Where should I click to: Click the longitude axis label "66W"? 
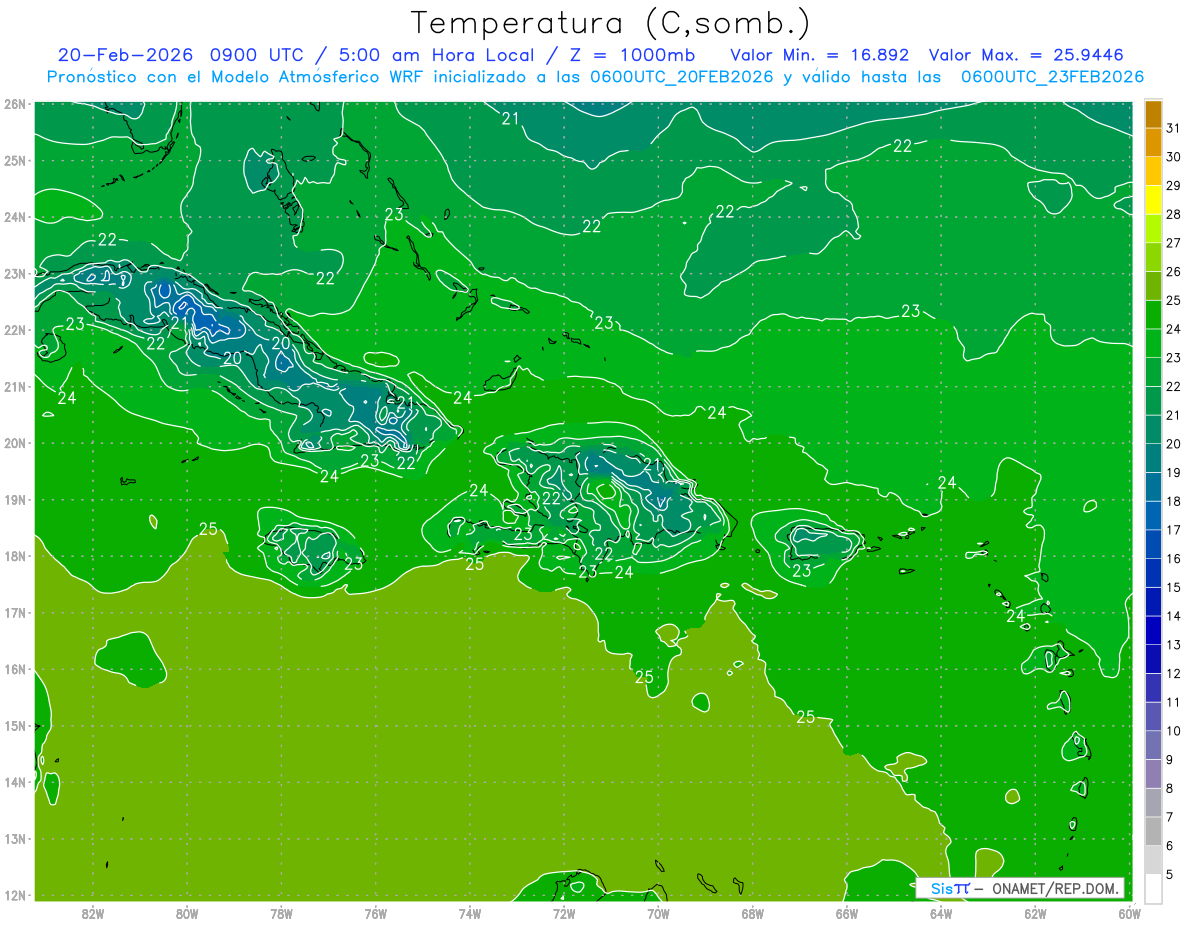pos(847,913)
